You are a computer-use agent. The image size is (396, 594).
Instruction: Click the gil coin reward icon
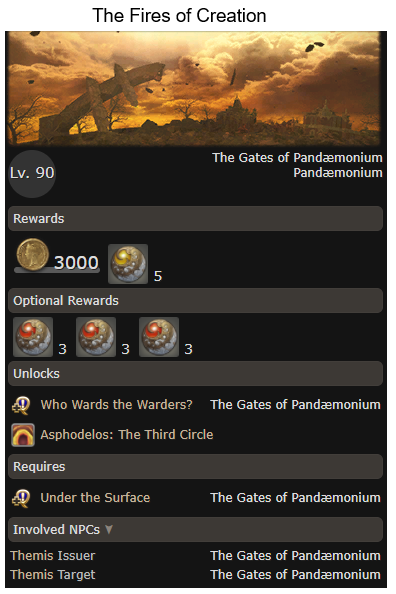click(32, 254)
